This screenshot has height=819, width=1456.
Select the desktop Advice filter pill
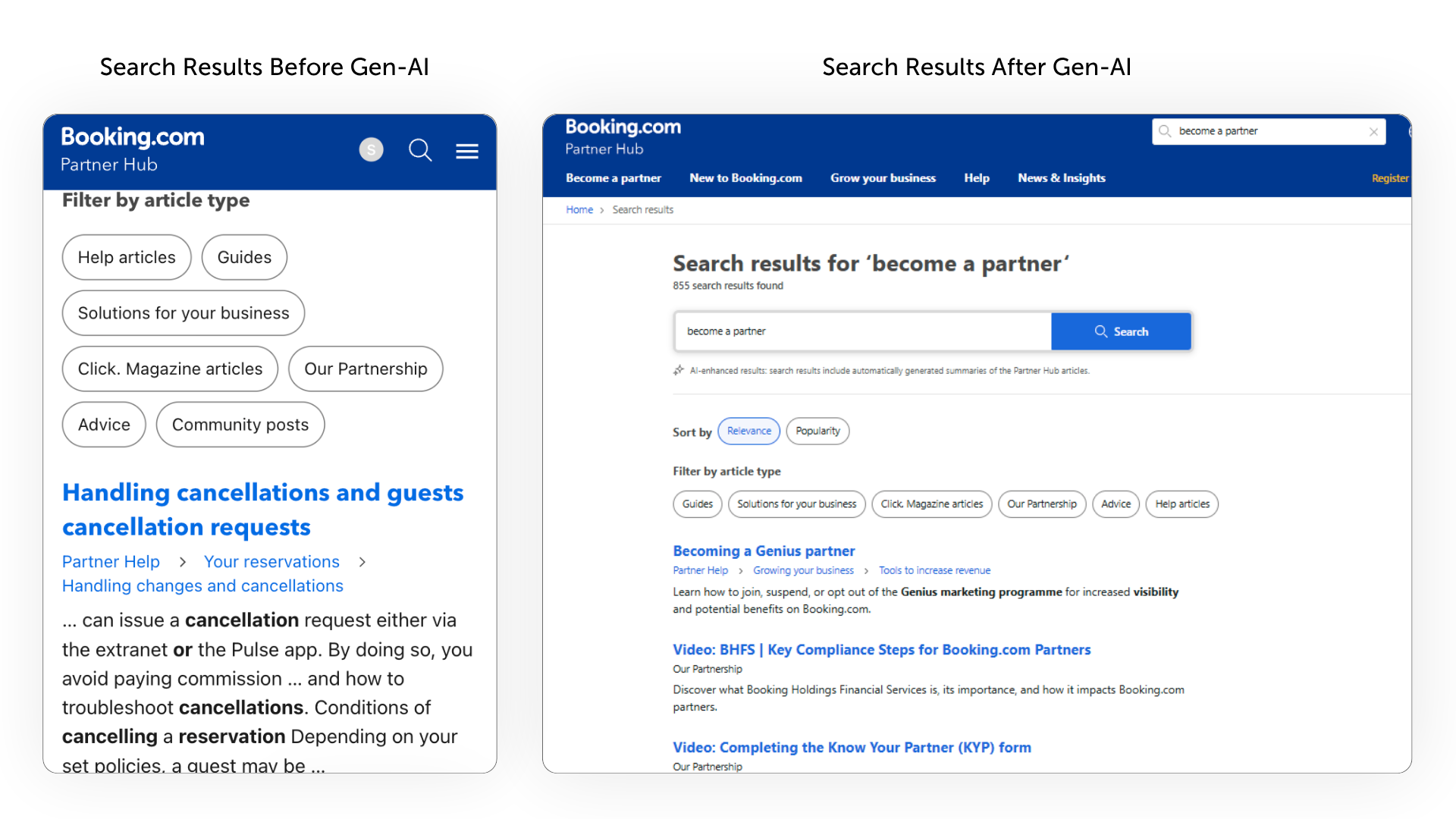click(x=1116, y=504)
